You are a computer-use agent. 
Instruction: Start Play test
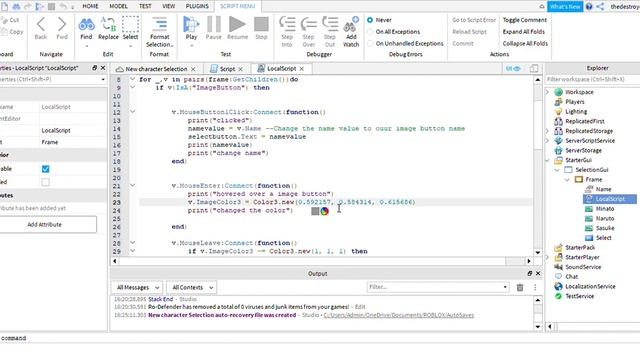191,24
